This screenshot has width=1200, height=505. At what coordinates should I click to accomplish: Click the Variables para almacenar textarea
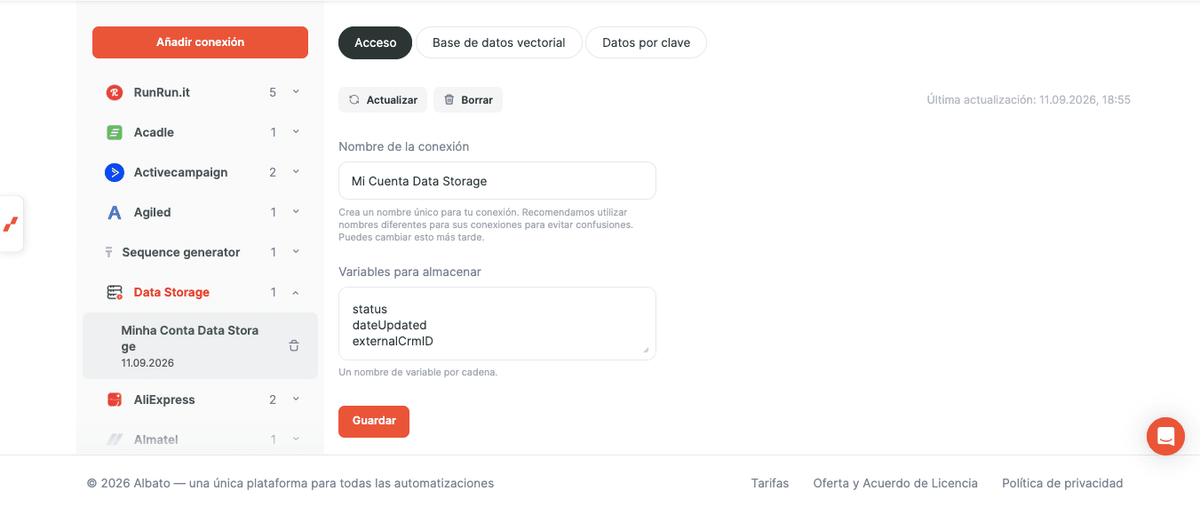tap(497, 324)
